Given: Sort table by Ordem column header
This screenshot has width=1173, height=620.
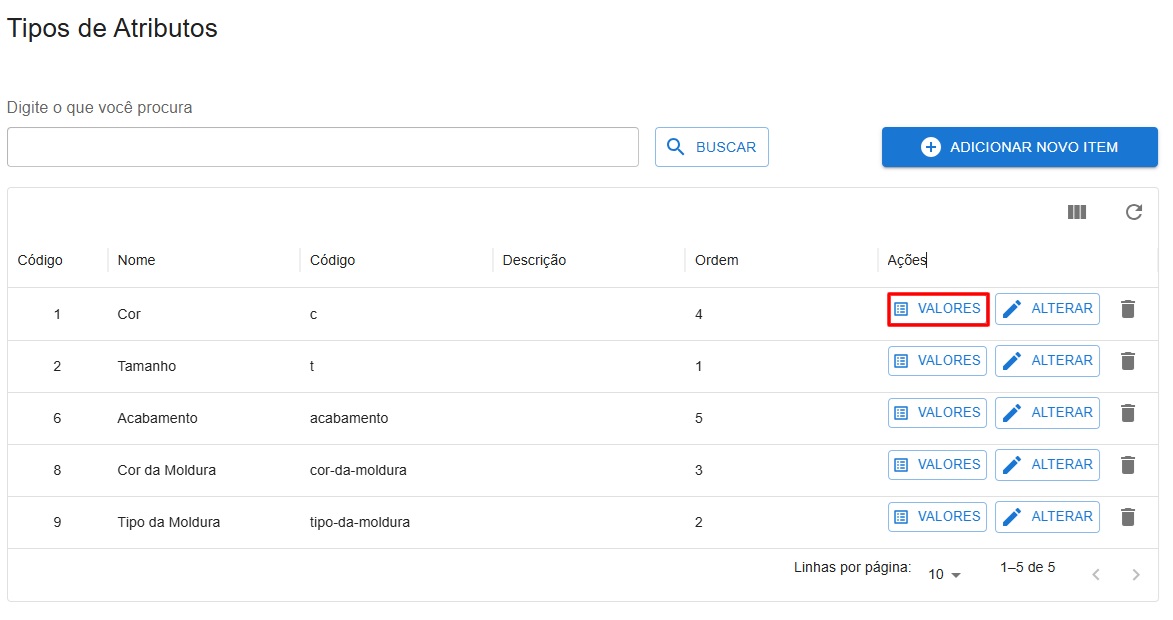Looking at the screenshot, I should point(716,260).
